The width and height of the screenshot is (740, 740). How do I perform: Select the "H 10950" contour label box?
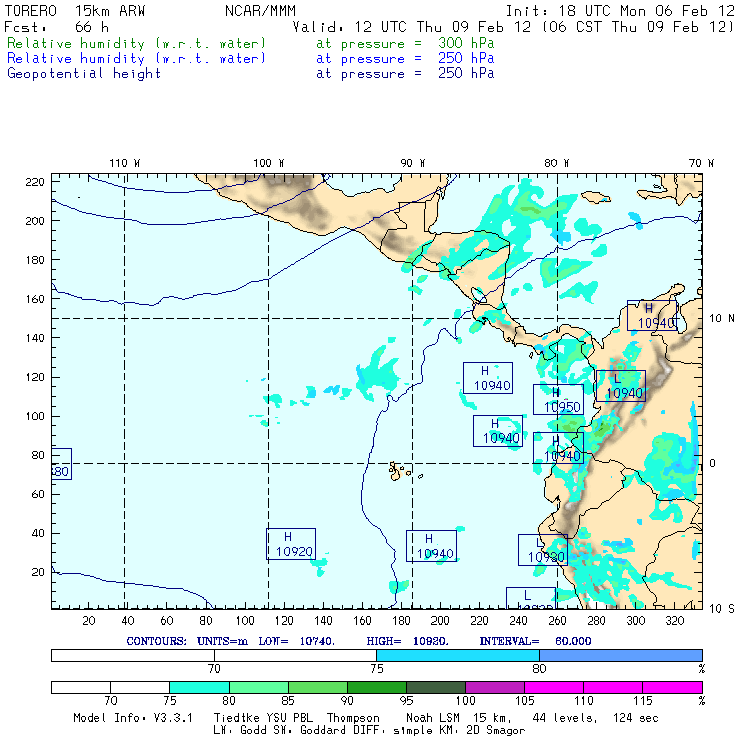(558, 399)
